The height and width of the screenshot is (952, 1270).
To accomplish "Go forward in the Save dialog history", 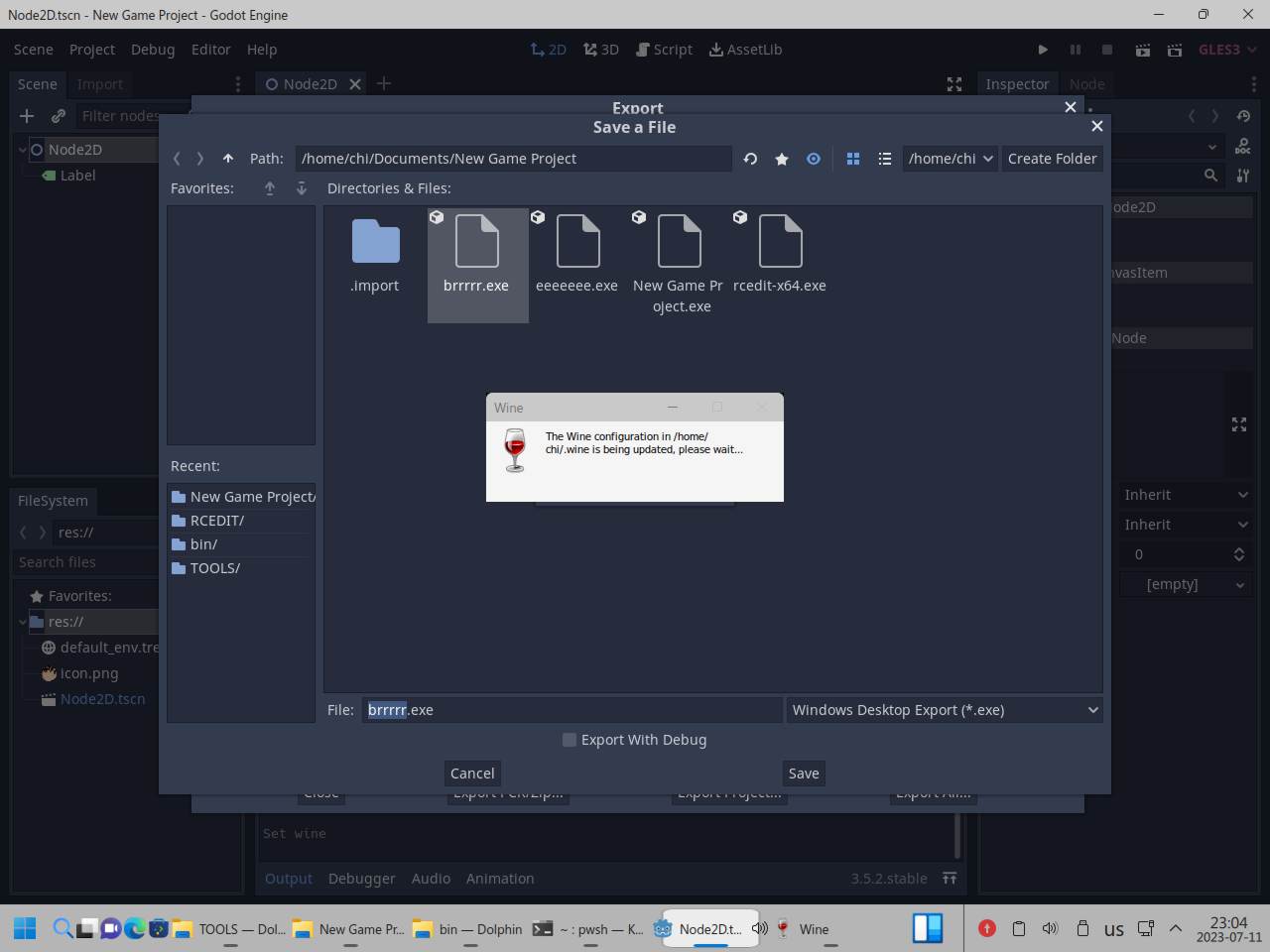I will point(199,159).
